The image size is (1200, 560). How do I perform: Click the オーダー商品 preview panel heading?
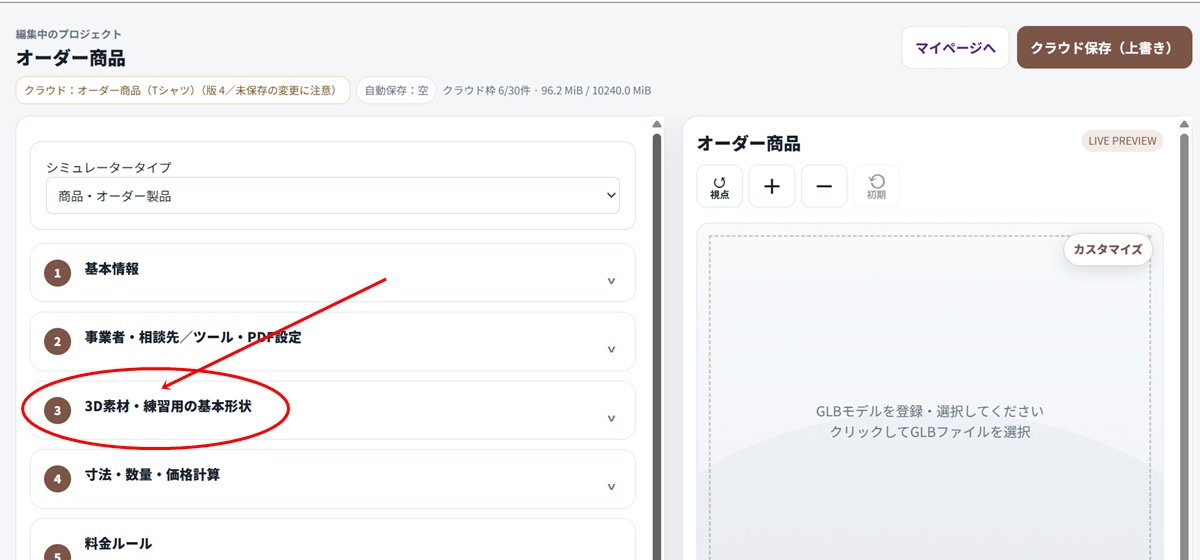749,143
